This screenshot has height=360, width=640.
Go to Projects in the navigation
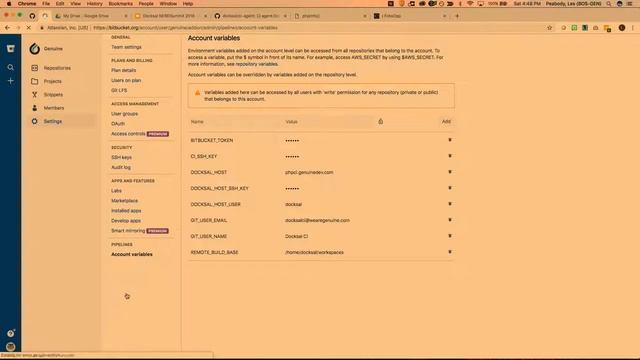[53, 81]
